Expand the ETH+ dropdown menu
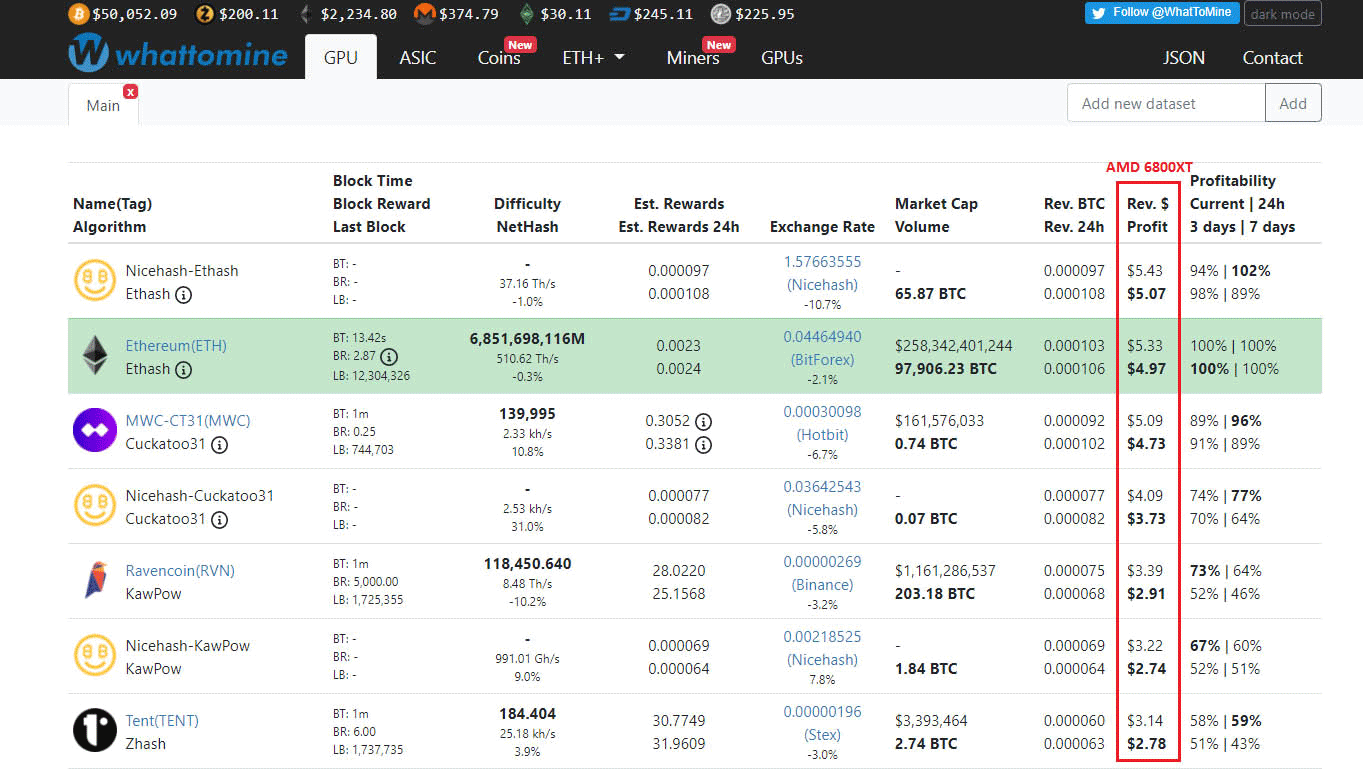1363x771 pixels. tap(593, 58)
